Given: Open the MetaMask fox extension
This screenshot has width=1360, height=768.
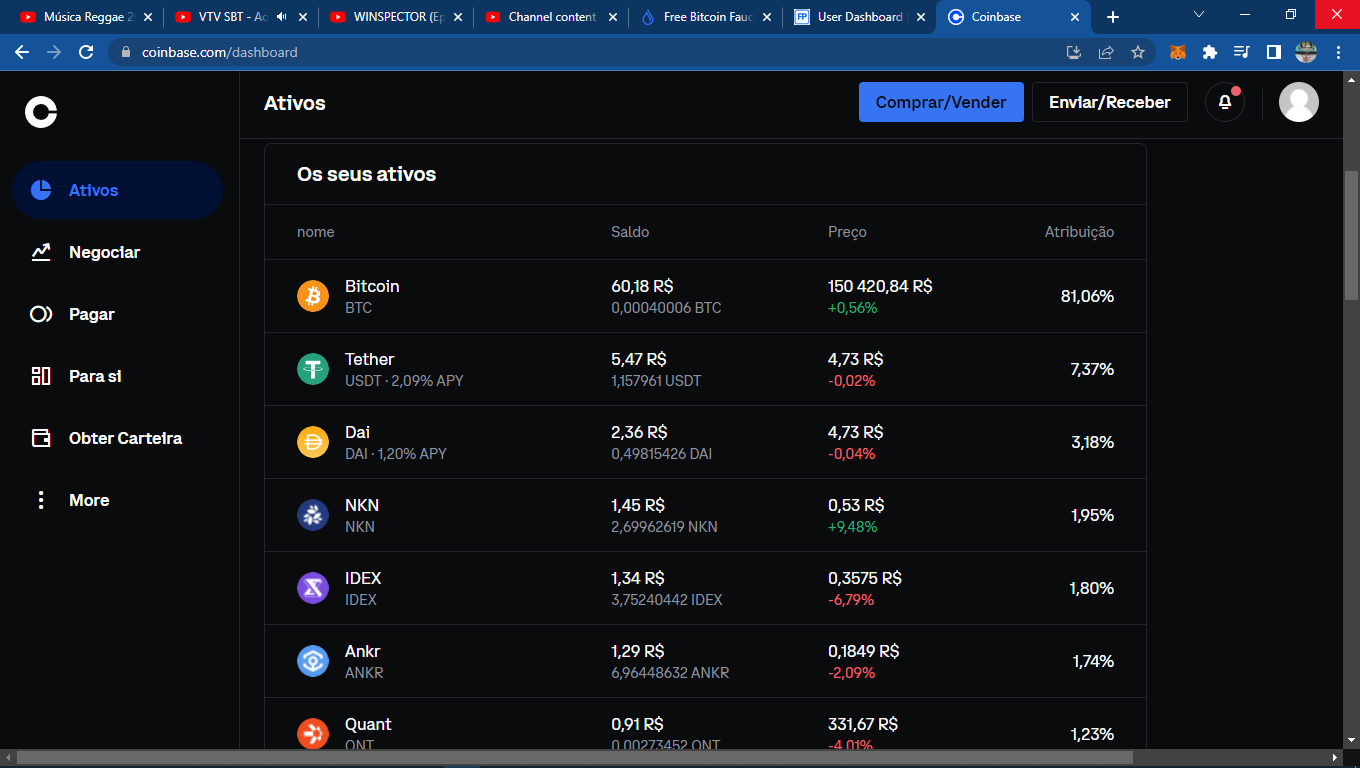Looking at the screenshot, I should [x=1178, y=52].
